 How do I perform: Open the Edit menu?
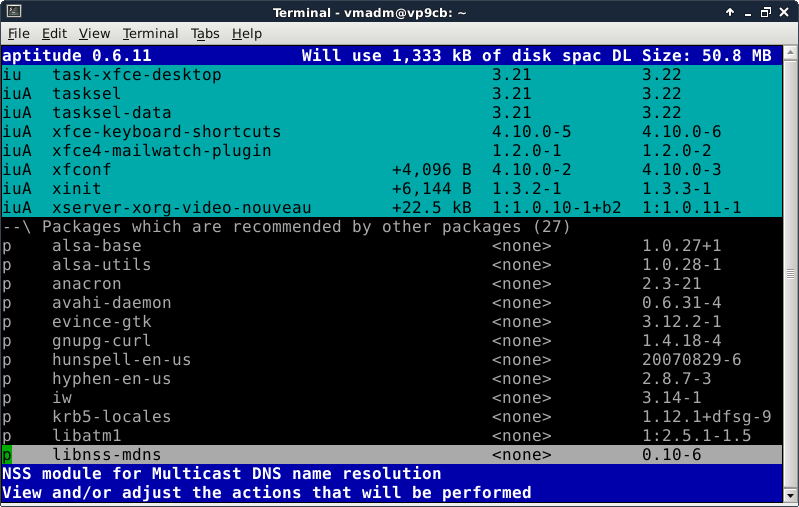(x=55, y=33)
